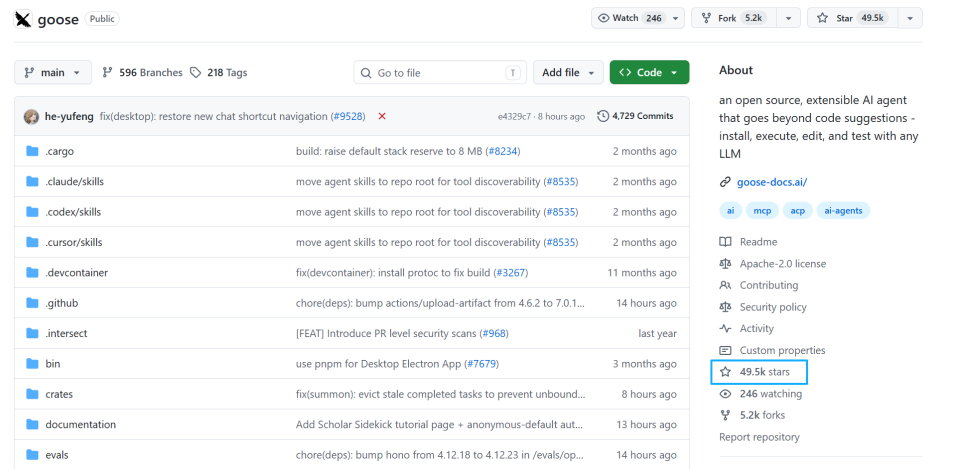Viewport: 960px width, 469px height.
Task: Click the failed status red X icon
Action: [382, 116]
